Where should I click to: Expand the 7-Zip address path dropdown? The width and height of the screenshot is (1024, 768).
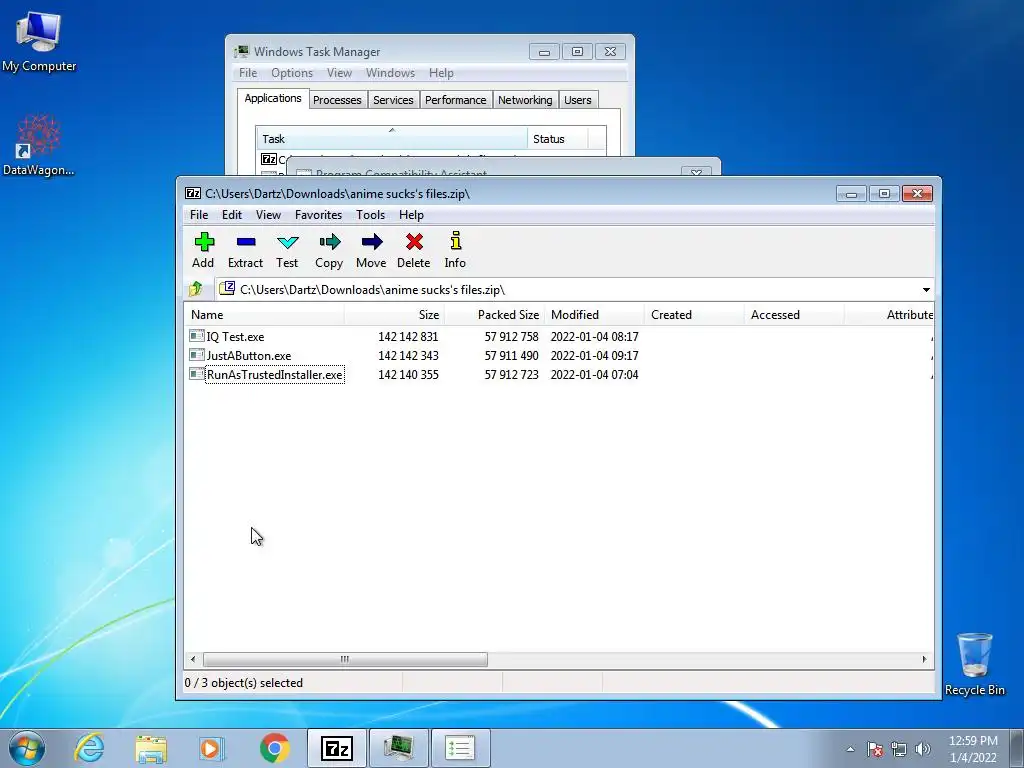coord(926,289)
